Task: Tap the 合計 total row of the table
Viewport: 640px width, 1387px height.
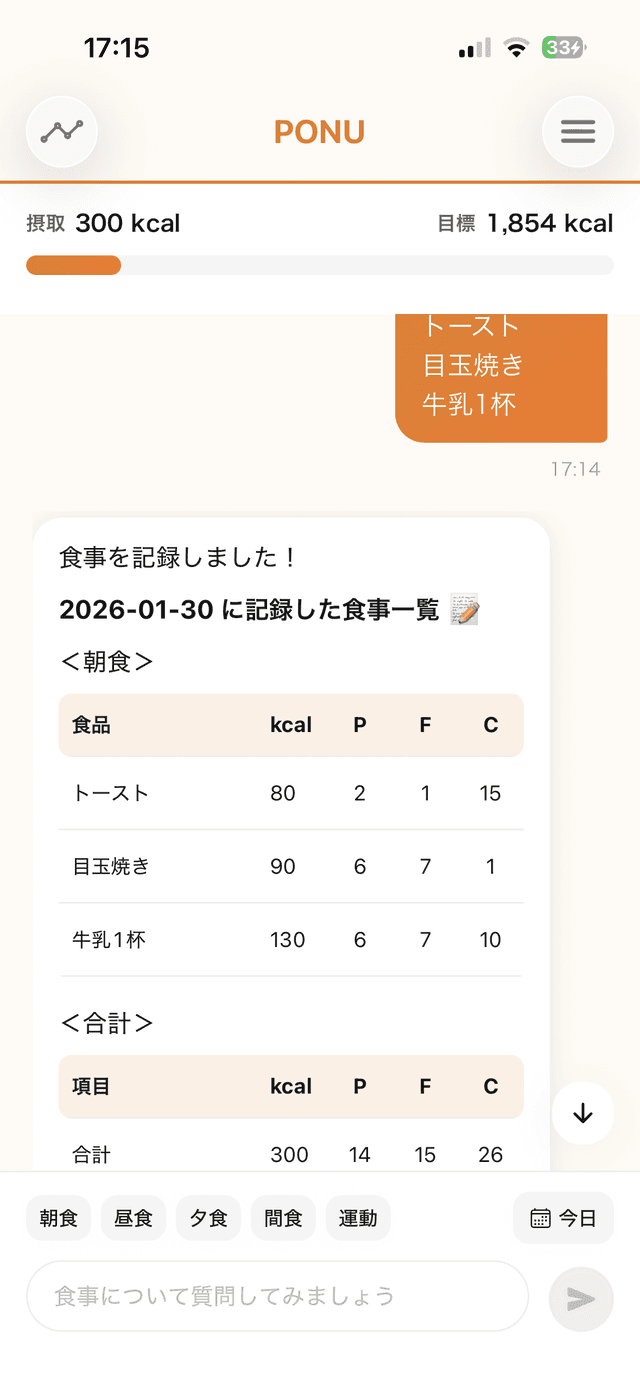Action: click(93, 1154)
